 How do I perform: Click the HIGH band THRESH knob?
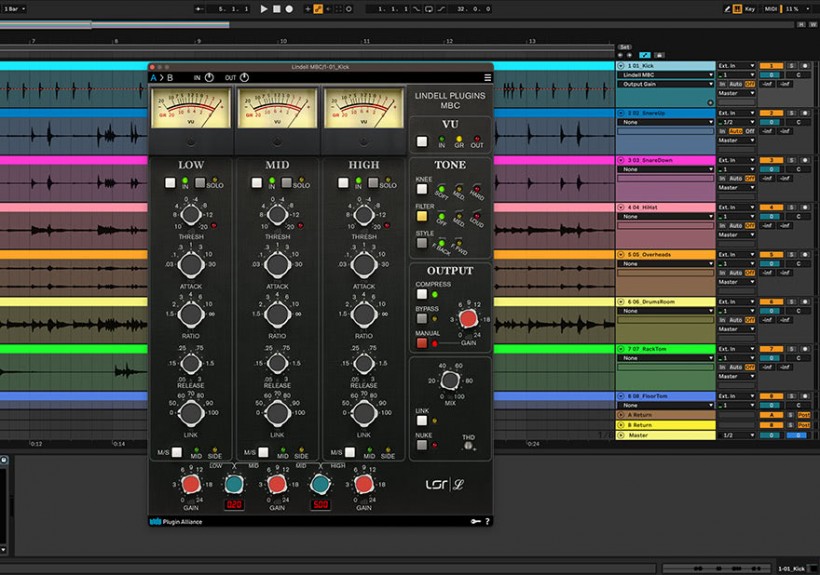(x=364, y=215)
